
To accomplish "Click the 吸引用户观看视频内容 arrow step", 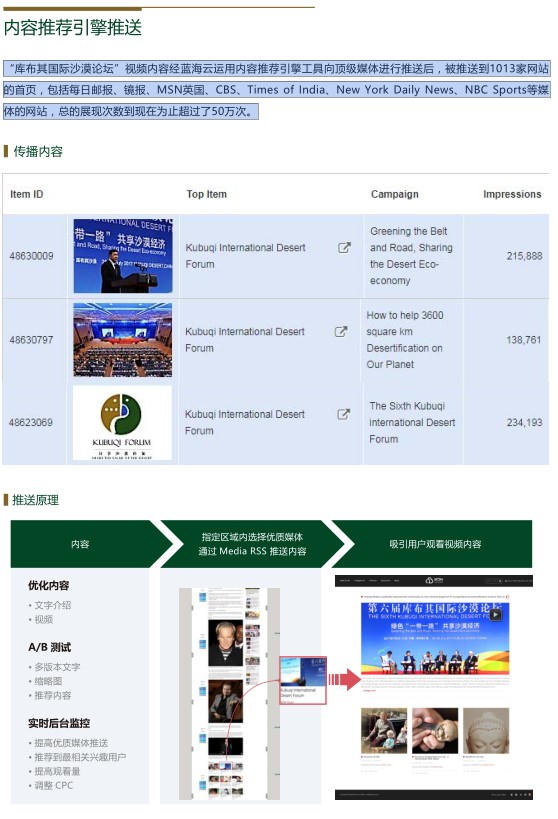I will (434, 544).
